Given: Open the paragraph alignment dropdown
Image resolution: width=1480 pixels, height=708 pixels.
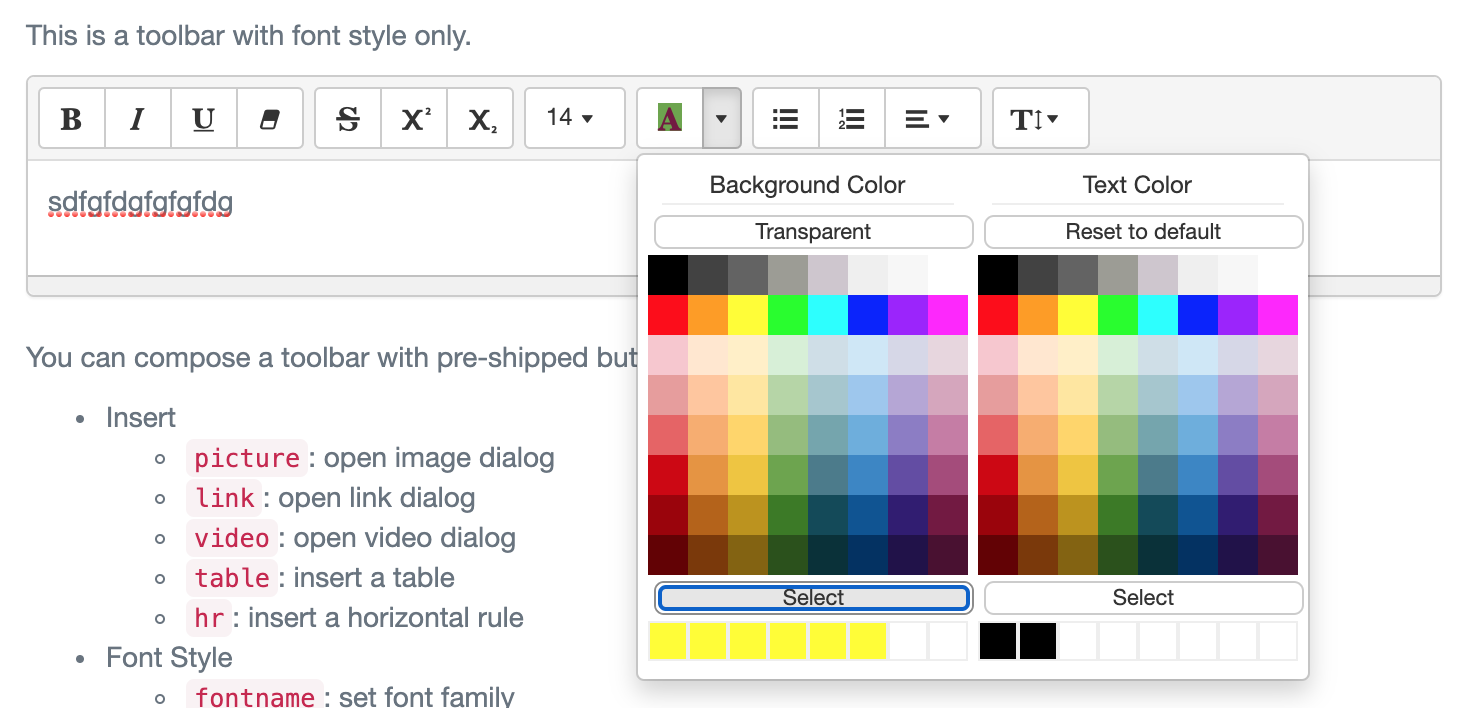Looking at the screenshot, I should pyautogui.click(x=933, y=119).
